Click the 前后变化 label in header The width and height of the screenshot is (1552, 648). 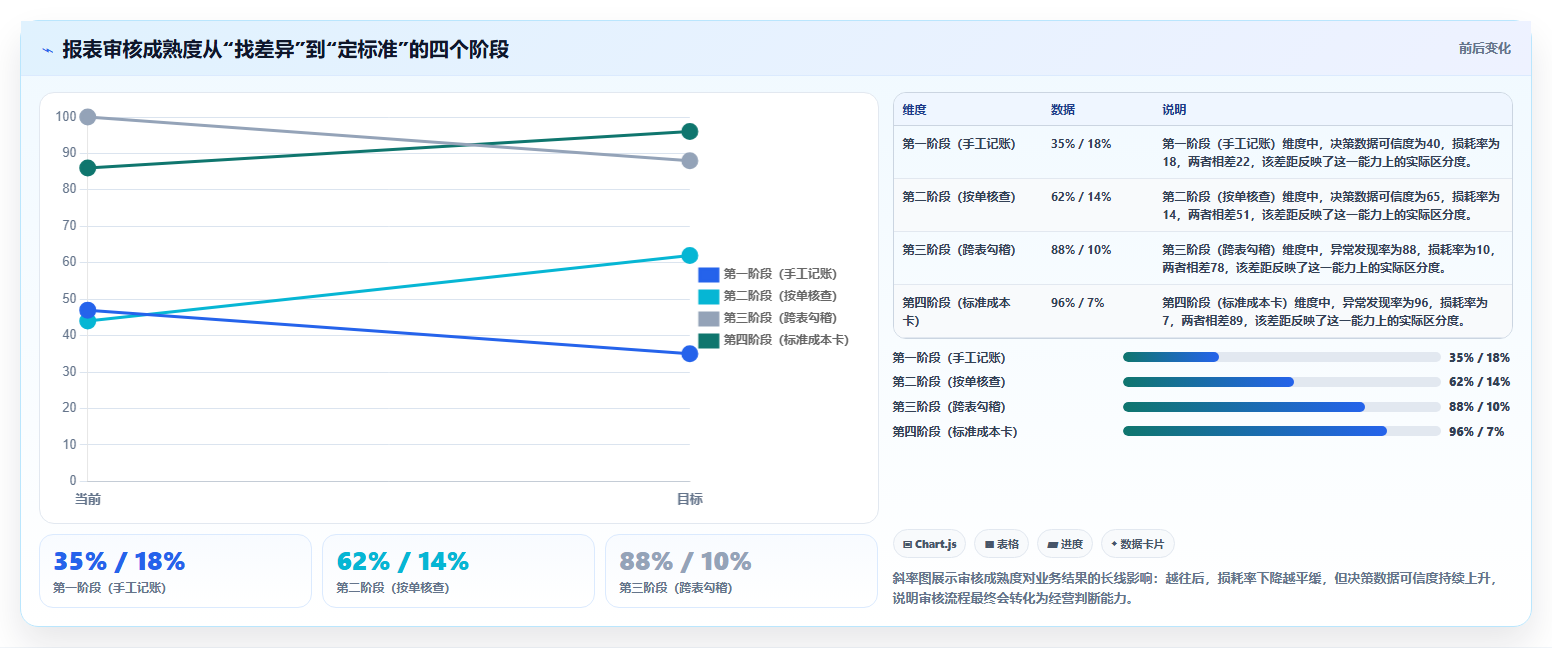(x=1484, y=48)
